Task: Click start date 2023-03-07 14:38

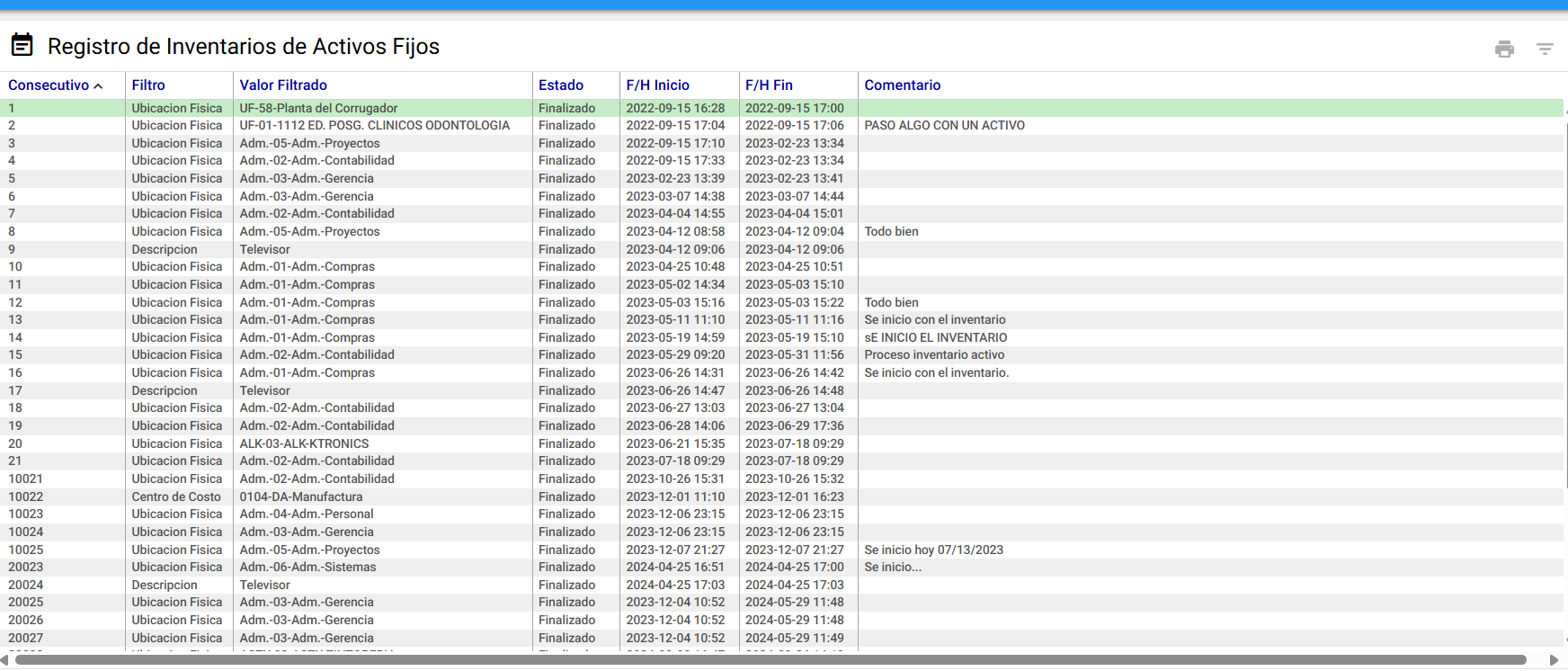Action: click(x=675, y=197)
